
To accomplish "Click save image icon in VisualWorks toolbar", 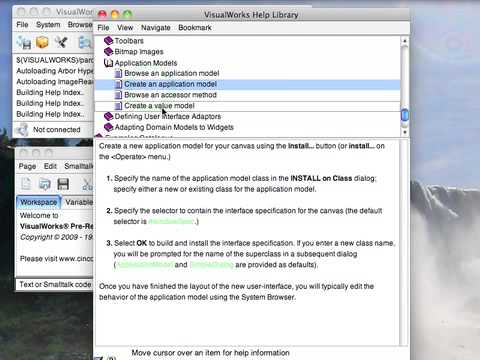I will [x=24, y=43].
